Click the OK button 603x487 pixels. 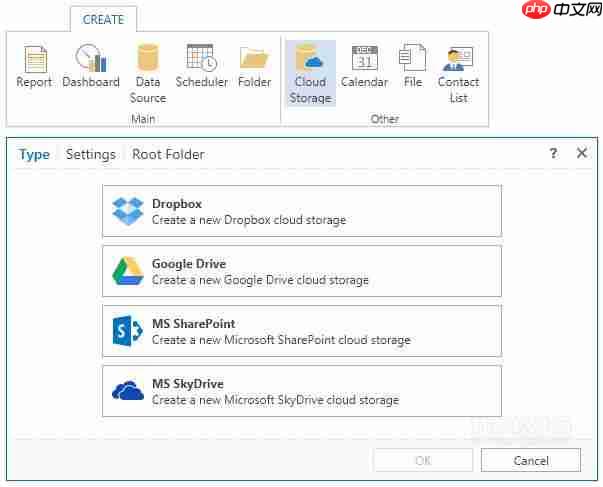click(x=423, y=460)
